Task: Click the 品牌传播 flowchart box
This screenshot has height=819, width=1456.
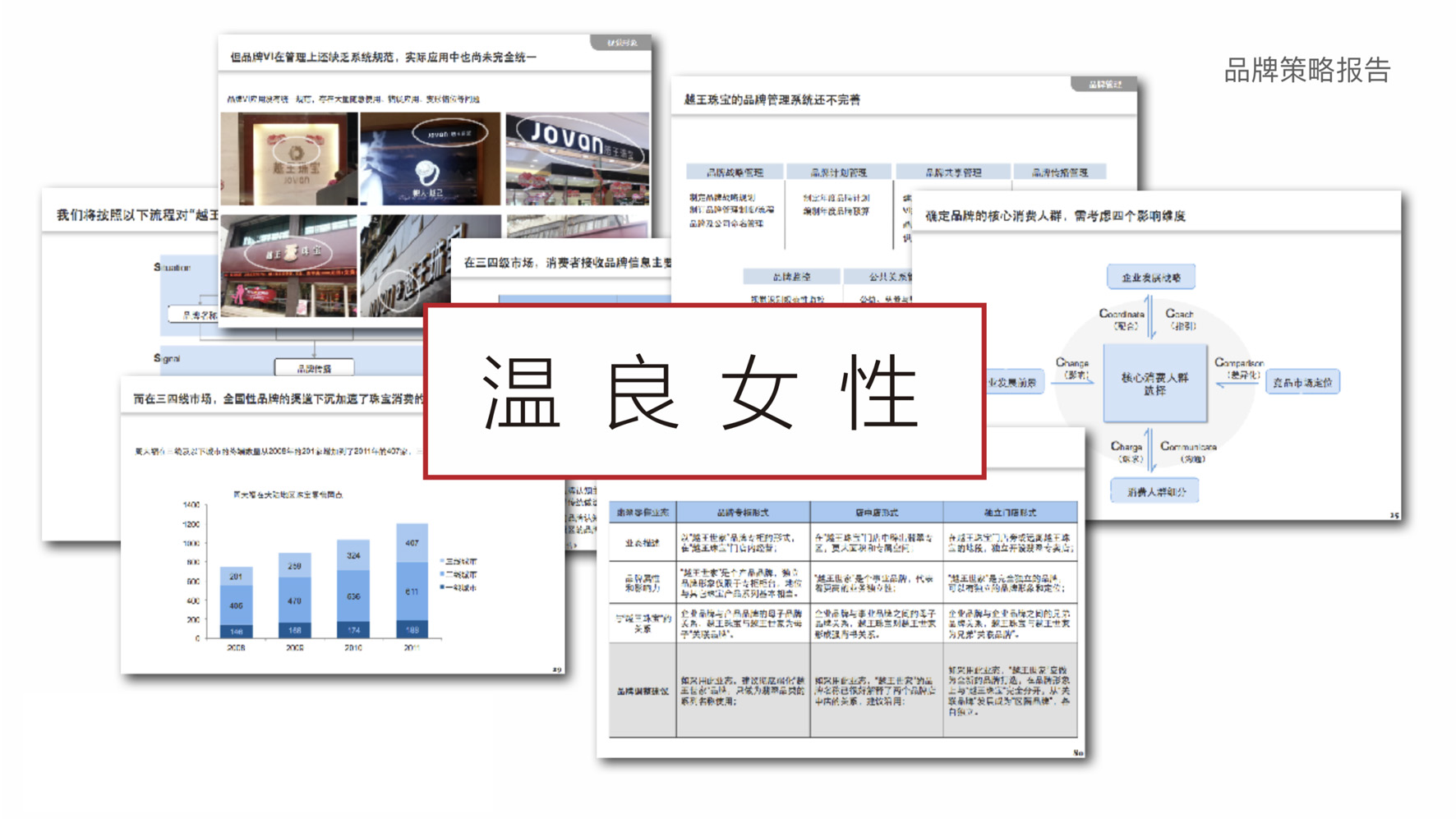Action: click(314, 369)
